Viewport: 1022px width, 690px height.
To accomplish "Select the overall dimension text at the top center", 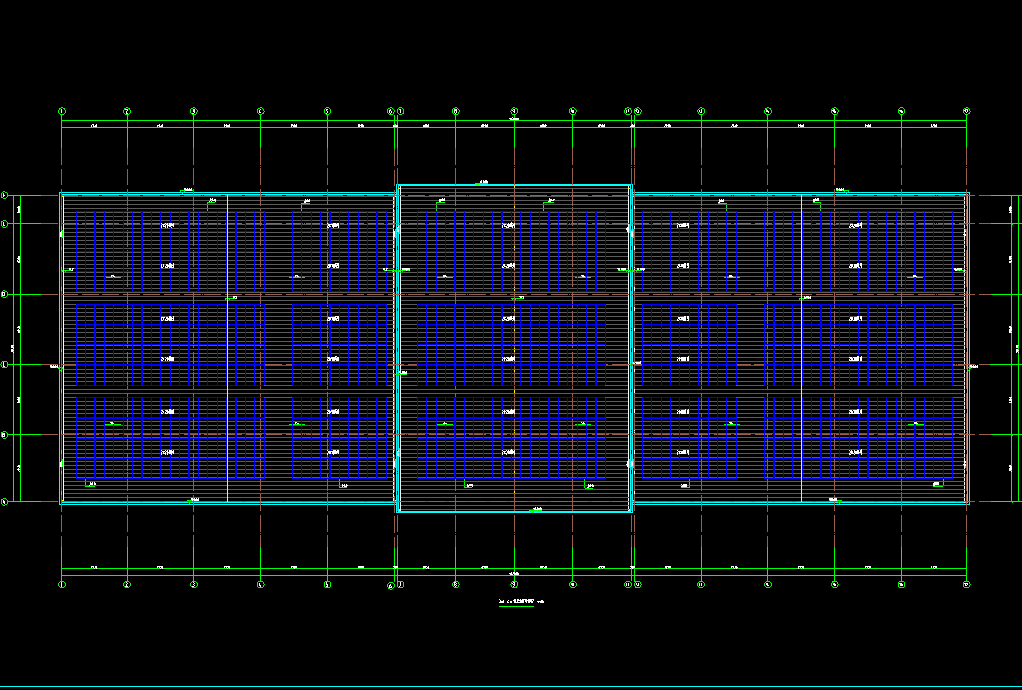I will coord(514,119).
